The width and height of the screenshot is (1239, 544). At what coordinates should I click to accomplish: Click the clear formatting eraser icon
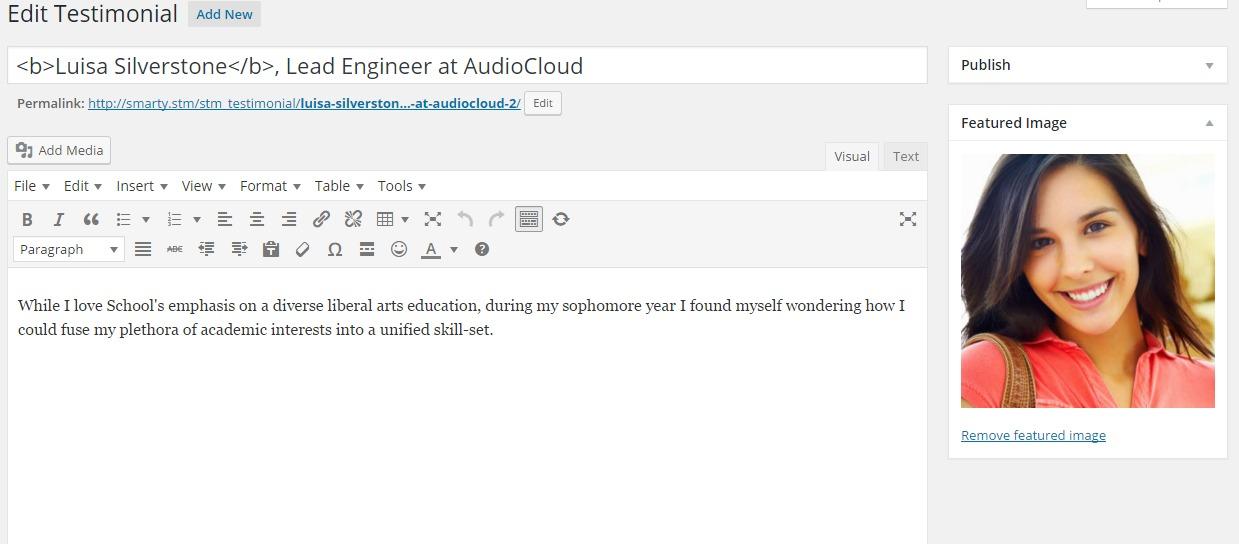(303, 249)
